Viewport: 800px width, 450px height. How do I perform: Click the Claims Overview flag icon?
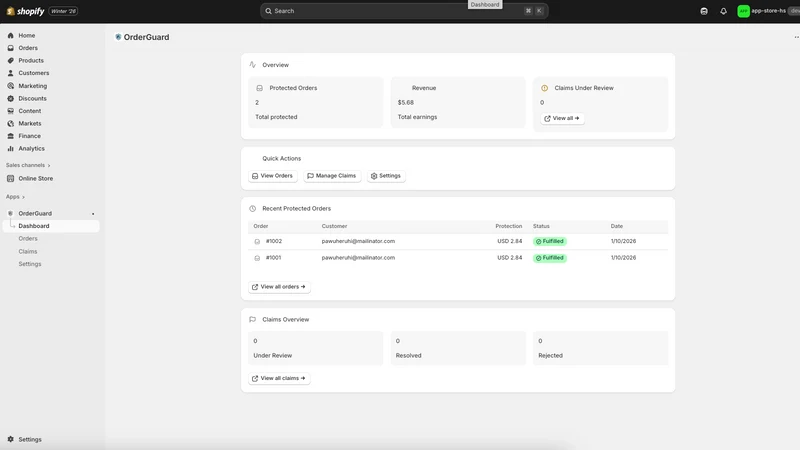pyautogui.click(x=253, y=319)
